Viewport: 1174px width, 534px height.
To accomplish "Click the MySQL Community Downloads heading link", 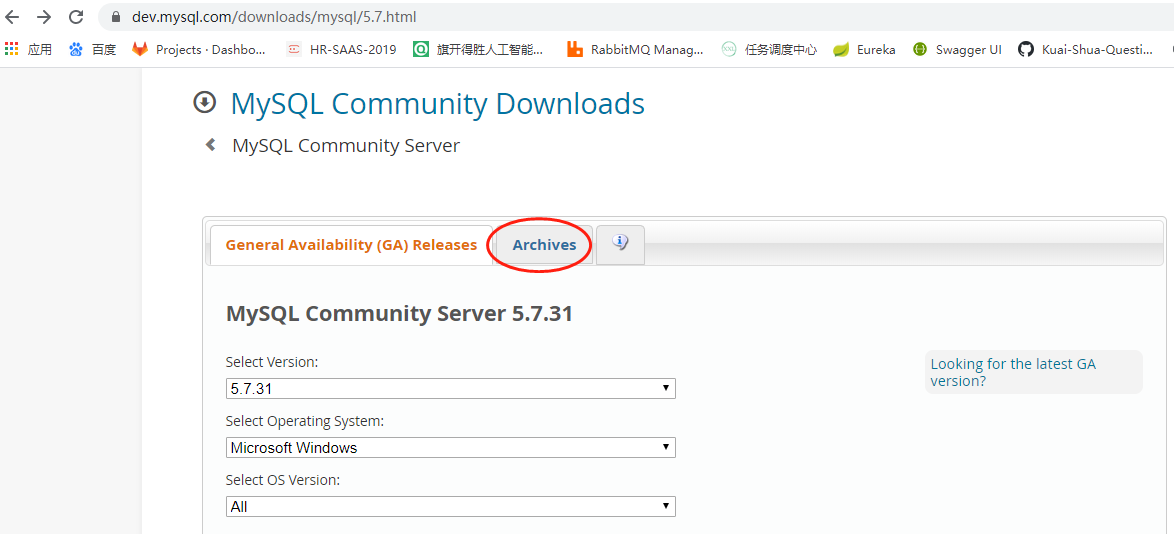I will 437,104.
